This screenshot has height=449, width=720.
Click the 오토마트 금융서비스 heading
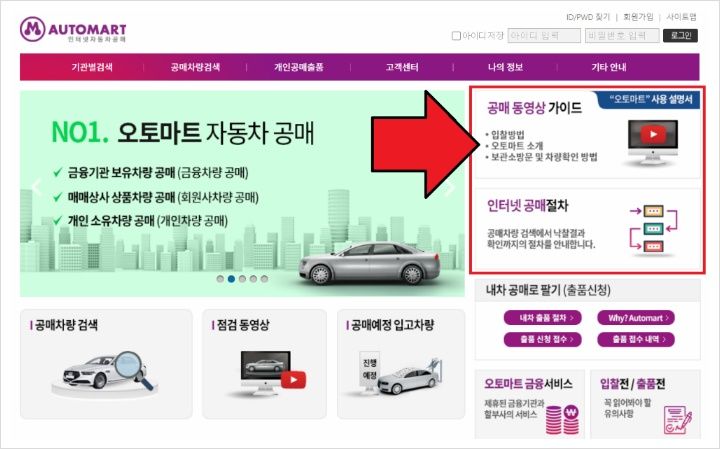click(528, 384)
